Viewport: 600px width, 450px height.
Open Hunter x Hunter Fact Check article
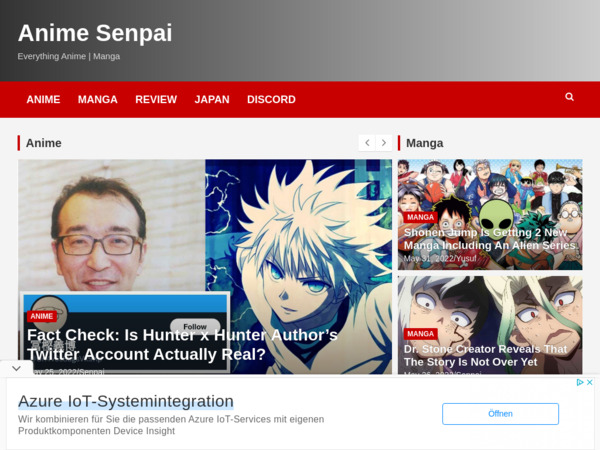point(182,344)
